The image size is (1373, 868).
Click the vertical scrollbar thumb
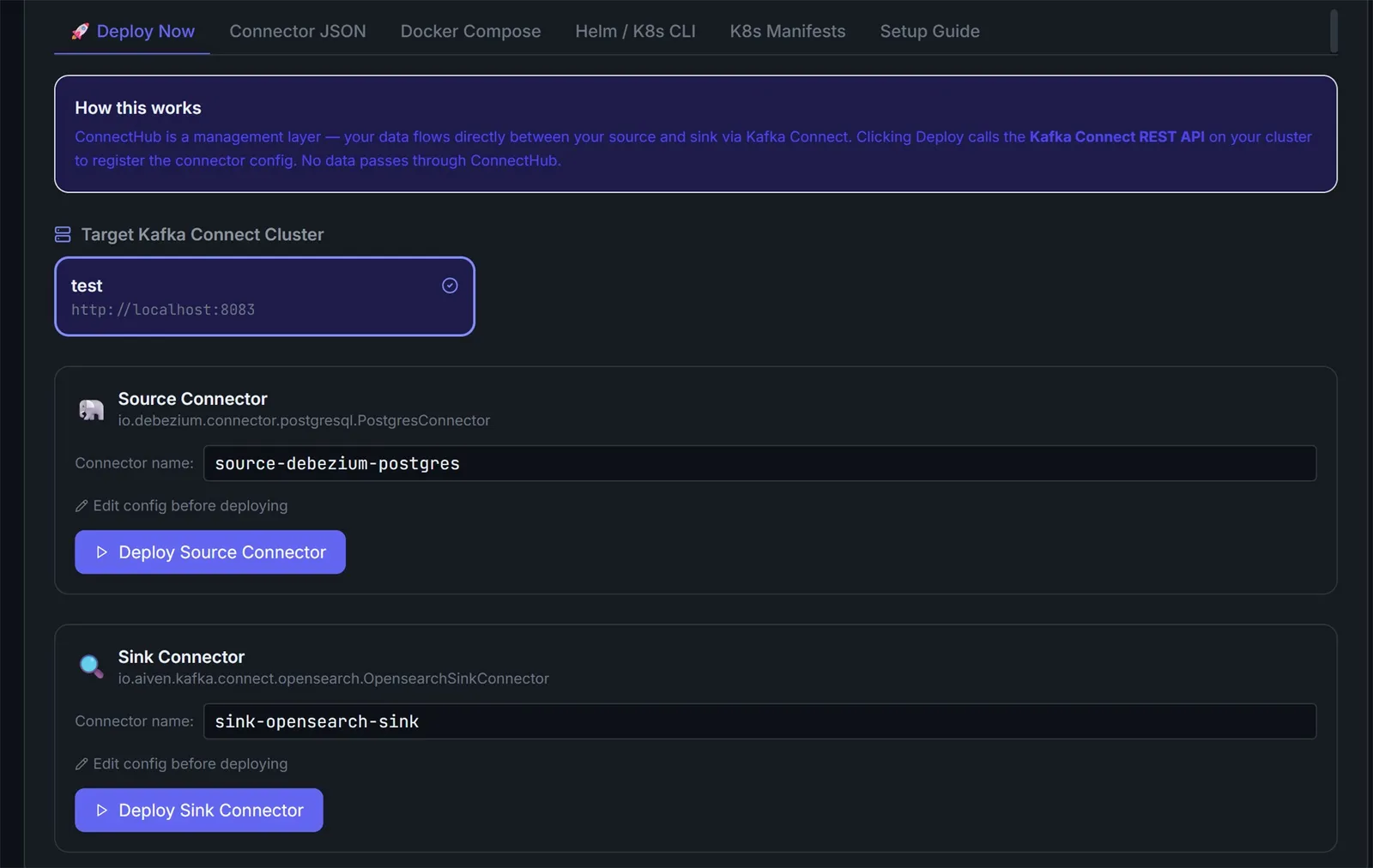(1334, 31)
